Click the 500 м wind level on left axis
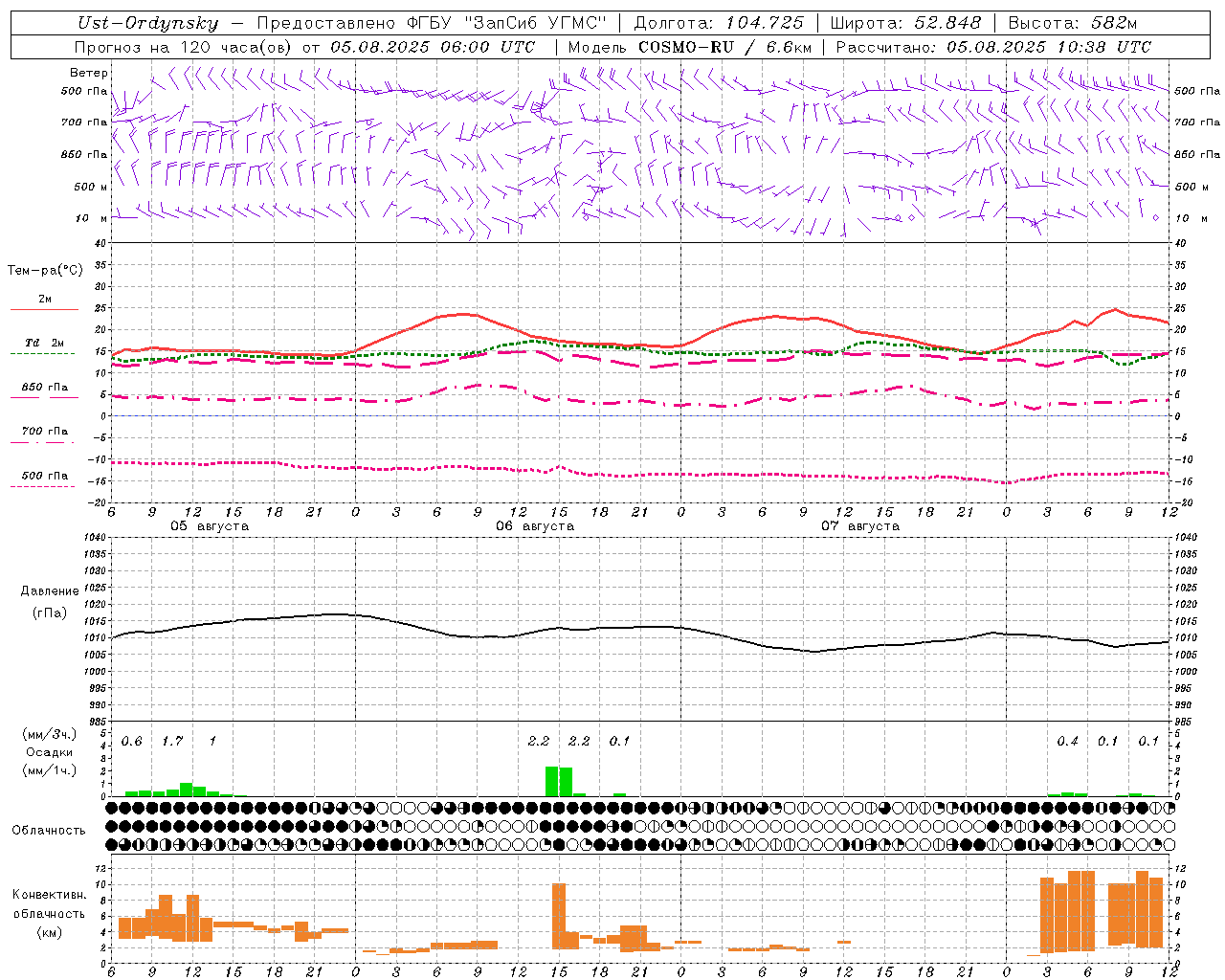The width and height of the screenshot is (1225, 980). click(91, 187)
